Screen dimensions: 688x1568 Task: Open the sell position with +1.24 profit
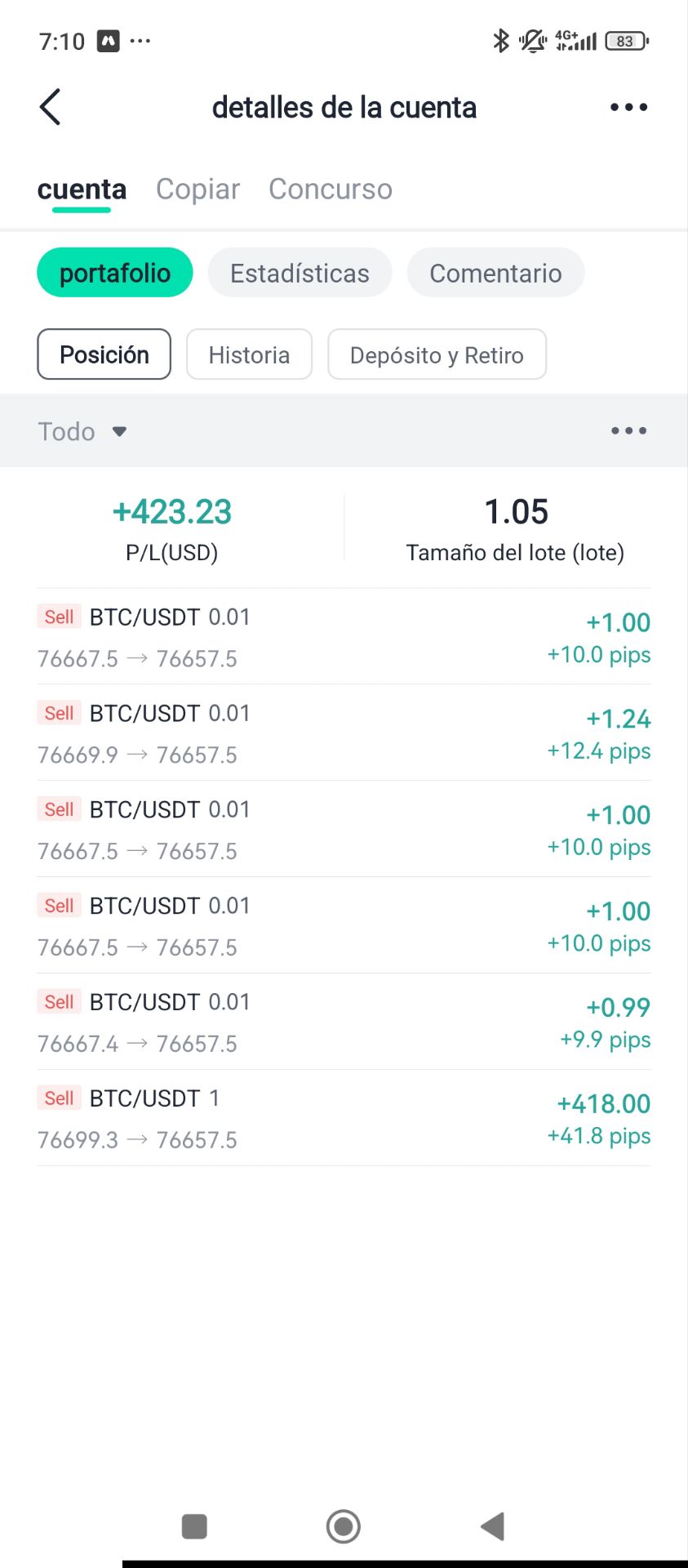pos(344,733)
